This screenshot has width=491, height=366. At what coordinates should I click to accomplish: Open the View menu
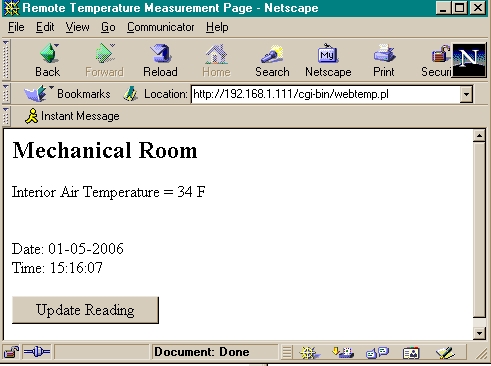pyautogui.click(x=77, y=27)
